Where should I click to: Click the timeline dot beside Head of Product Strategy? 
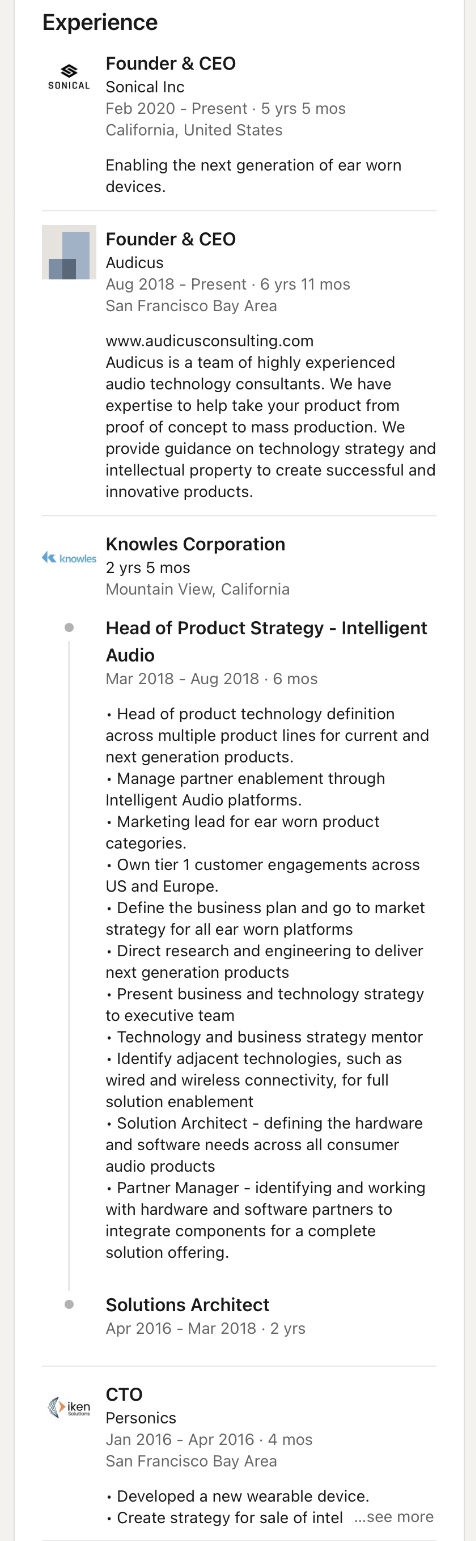69,628
